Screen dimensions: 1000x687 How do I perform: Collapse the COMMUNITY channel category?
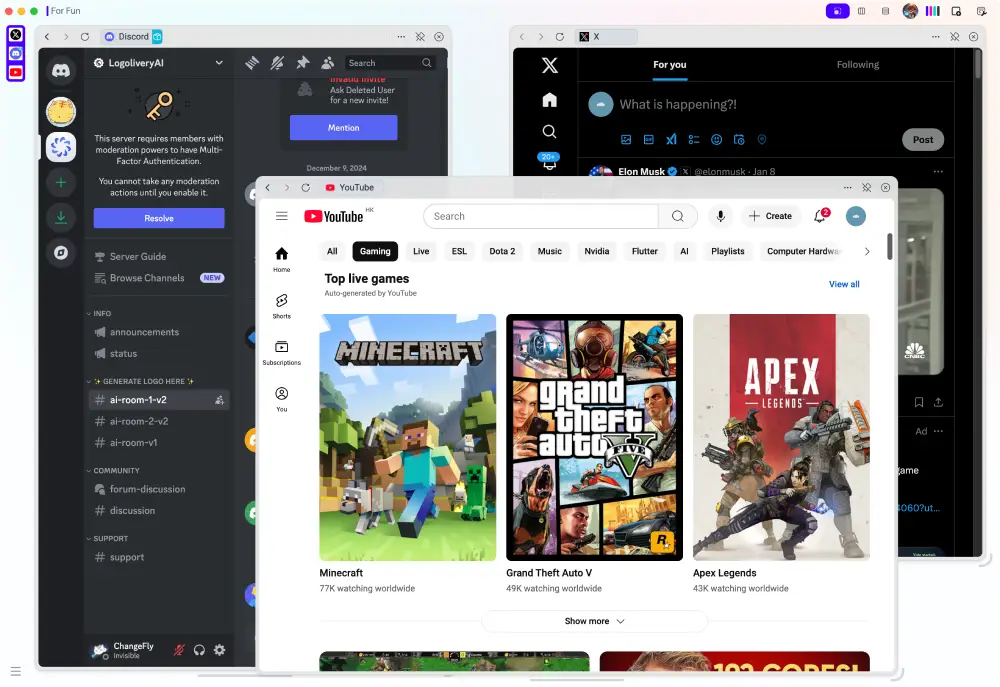coord(116,470)
